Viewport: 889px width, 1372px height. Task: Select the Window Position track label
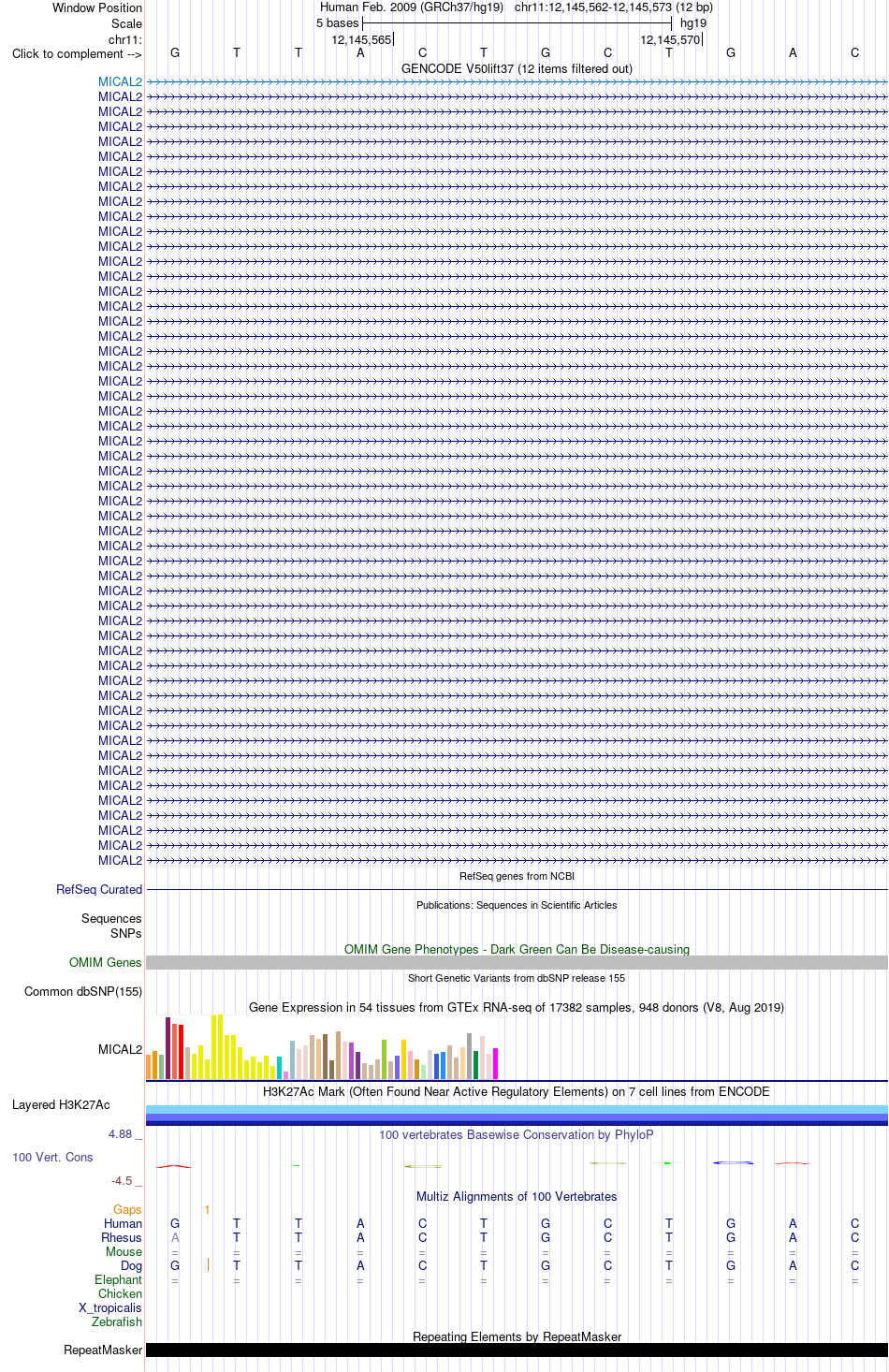point(97,7)
